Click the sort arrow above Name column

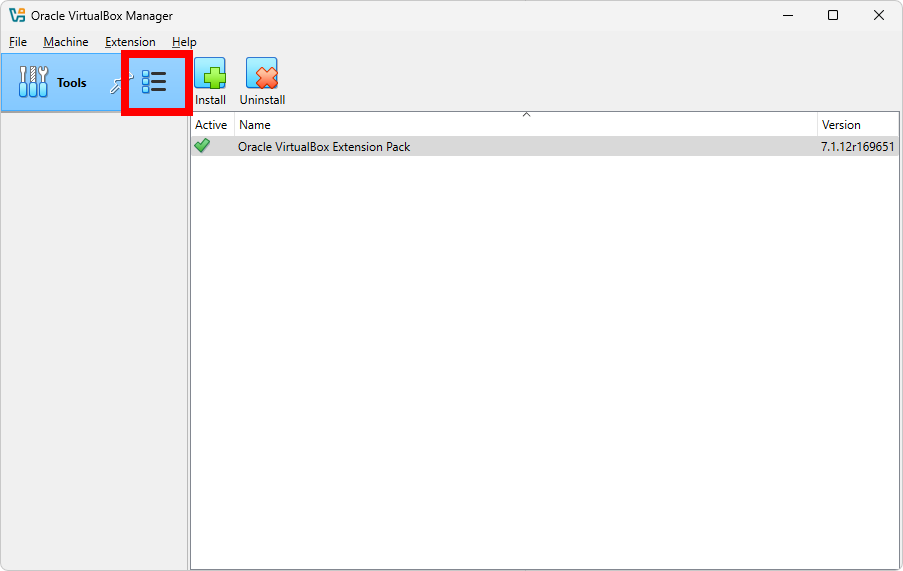(x=526, y=115)
